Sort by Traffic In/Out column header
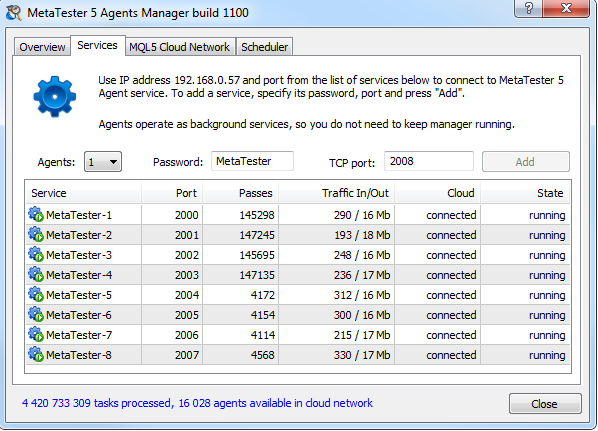This screenshot has height=431, width=598. tap(337, 193)
